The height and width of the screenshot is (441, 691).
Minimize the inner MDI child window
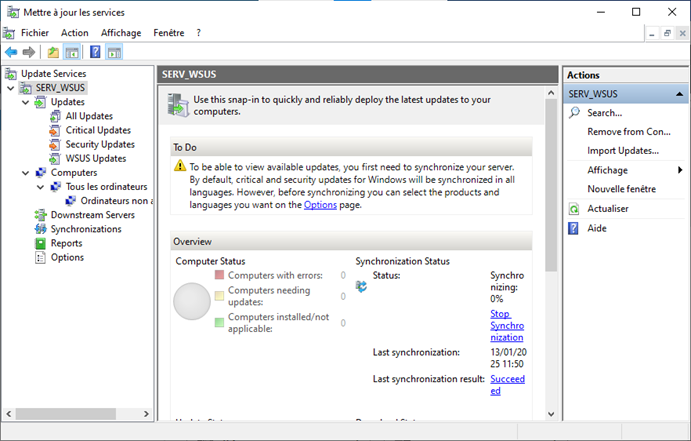(652, 33)
